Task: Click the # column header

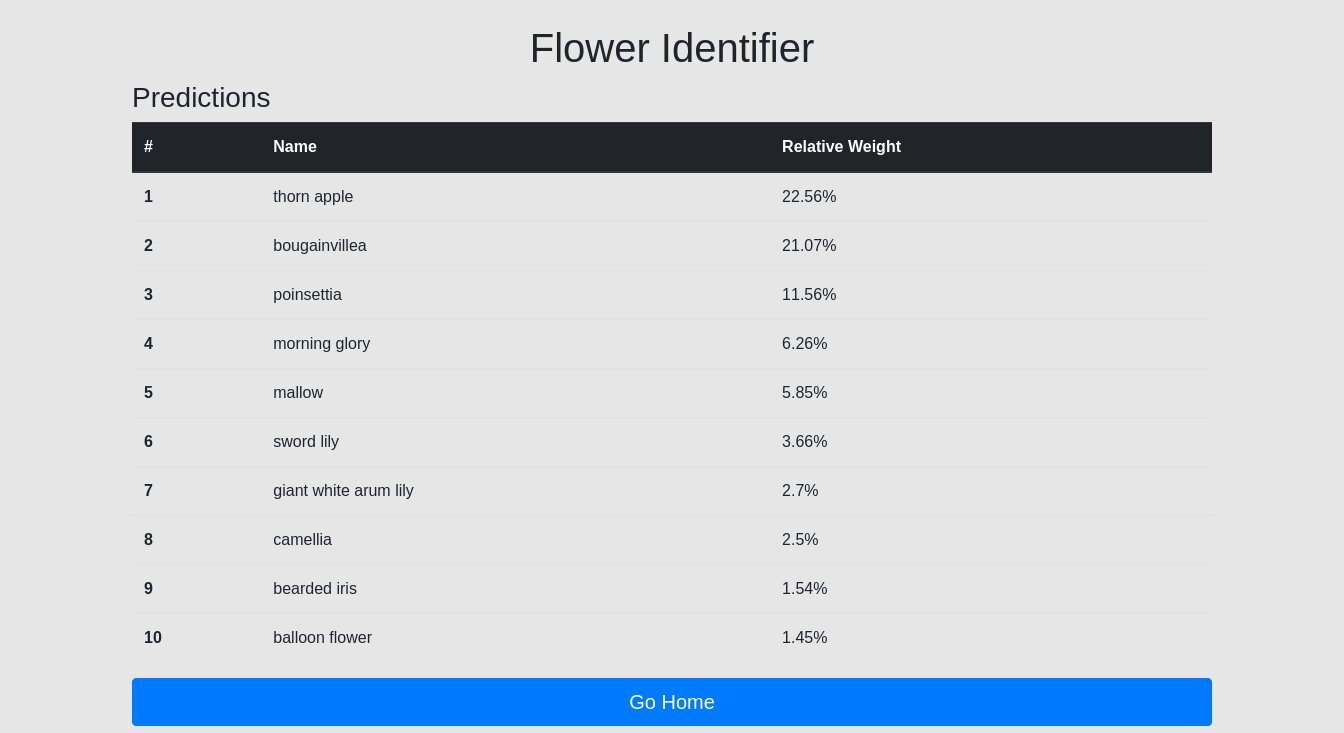Action: (148, 147)
